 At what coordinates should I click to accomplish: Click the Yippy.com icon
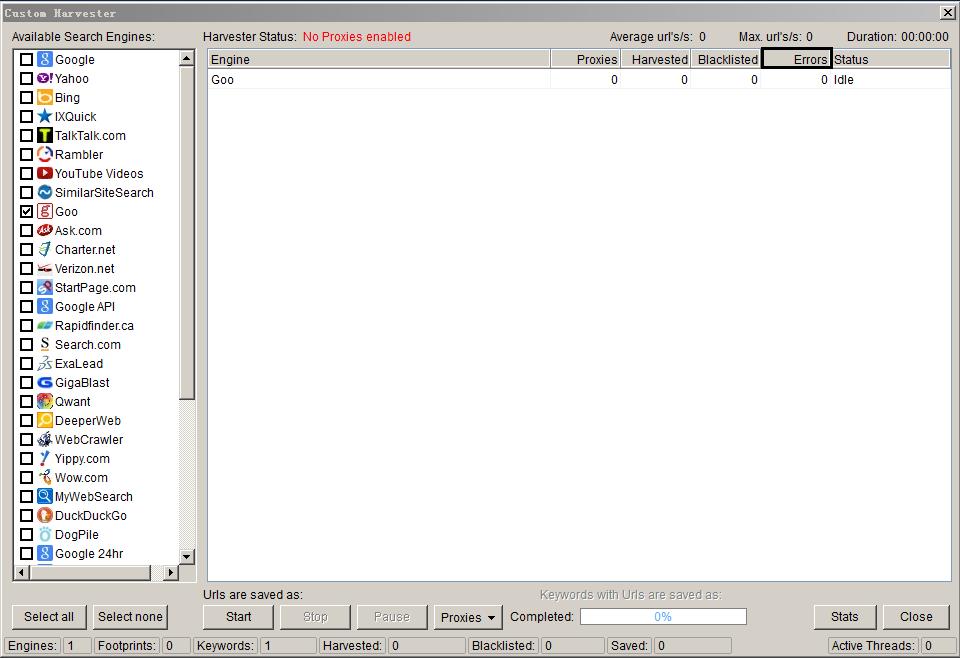coord(45,458)
